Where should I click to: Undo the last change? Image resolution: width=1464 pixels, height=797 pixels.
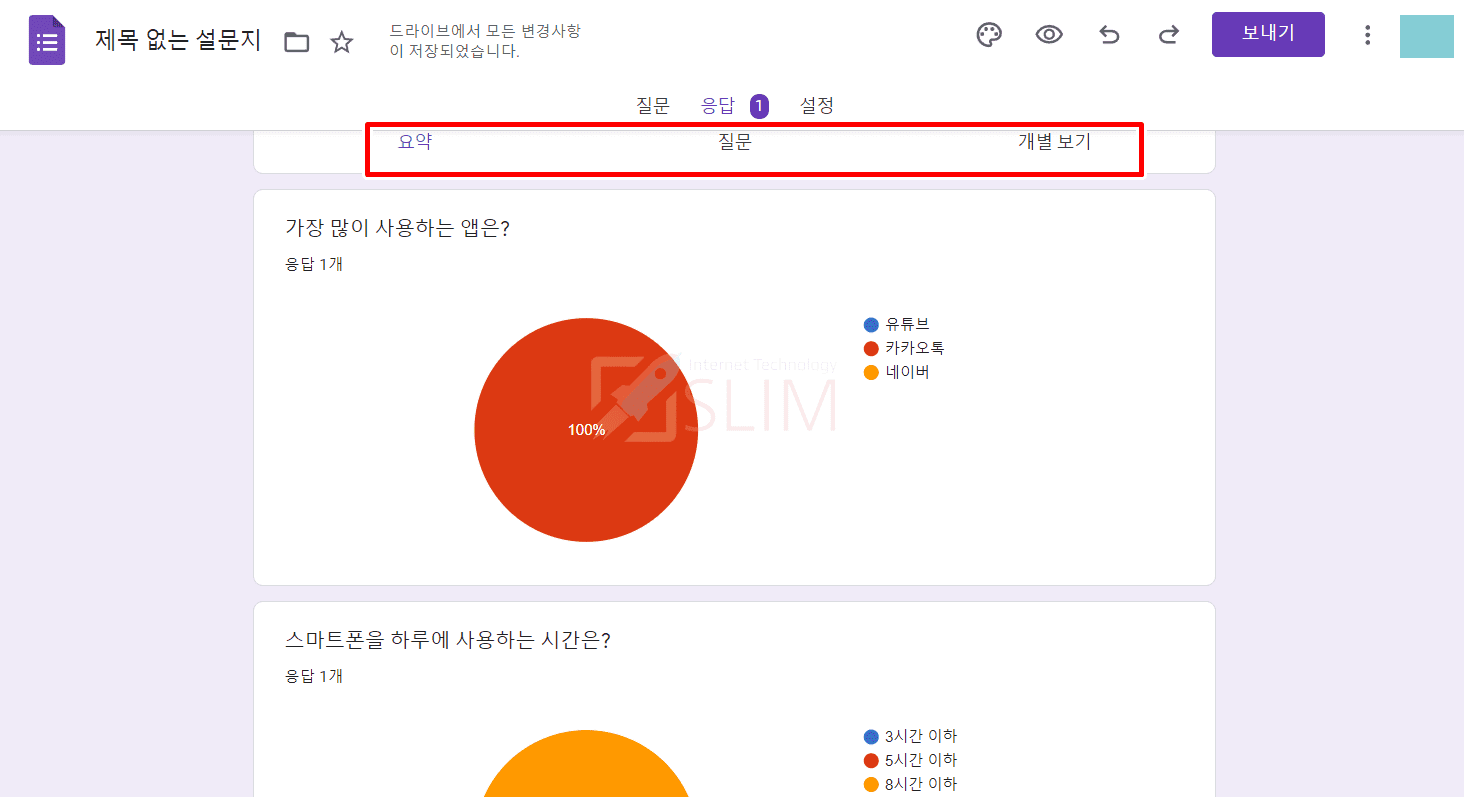coord(1109,35)
